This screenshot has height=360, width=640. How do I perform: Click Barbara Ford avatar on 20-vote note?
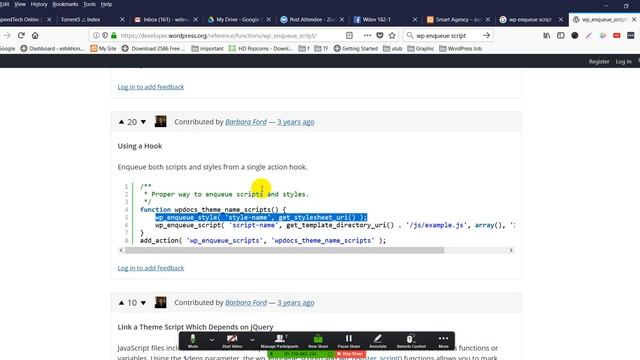point(160,122)
